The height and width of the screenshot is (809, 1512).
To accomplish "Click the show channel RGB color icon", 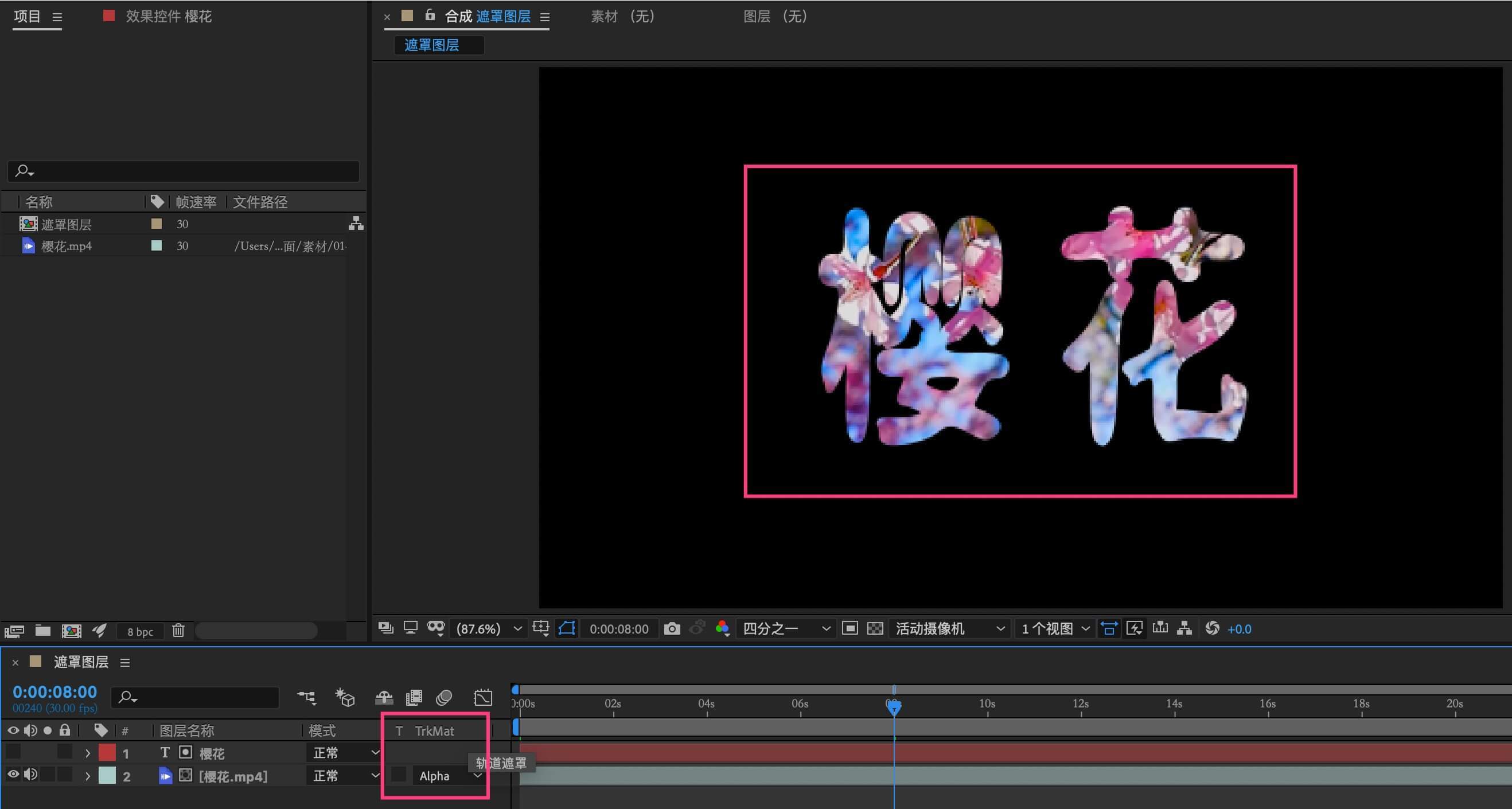I will 722,629.
